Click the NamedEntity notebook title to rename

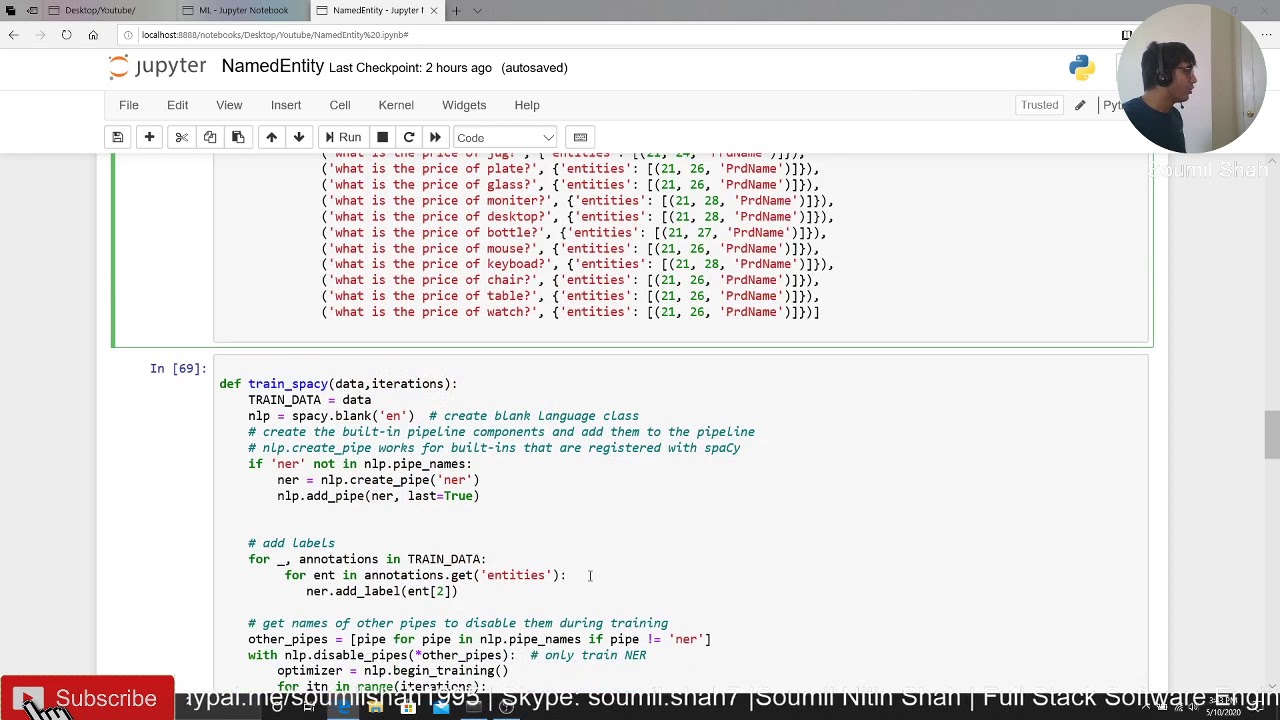coord(272,66)
